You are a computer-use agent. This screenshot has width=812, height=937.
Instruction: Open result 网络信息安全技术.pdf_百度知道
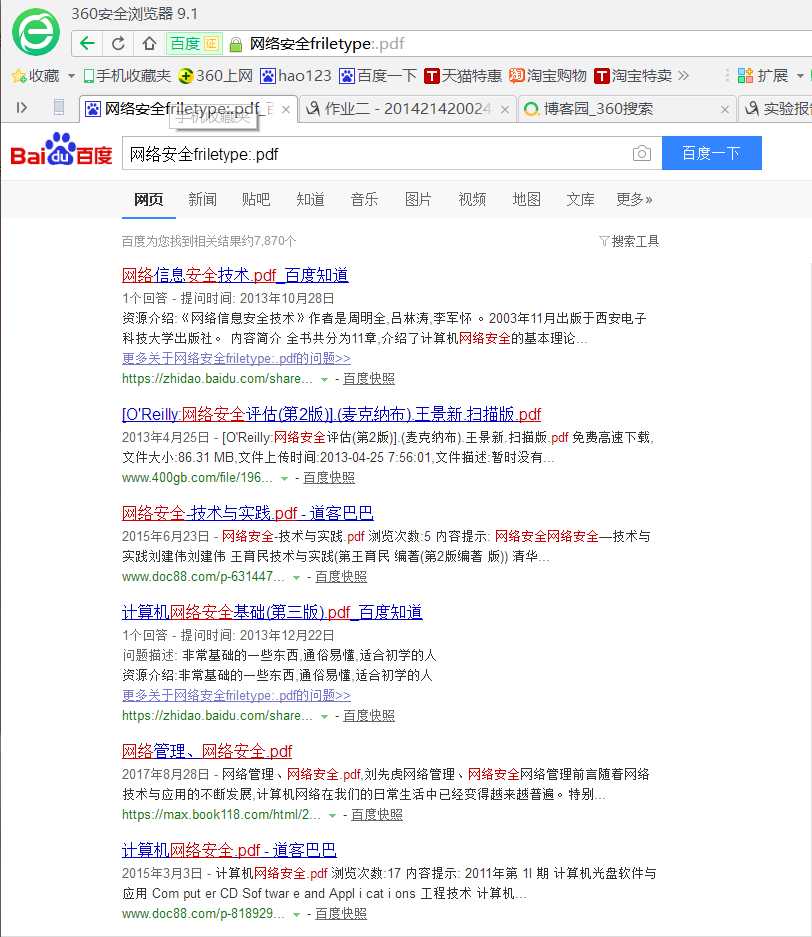235,275
